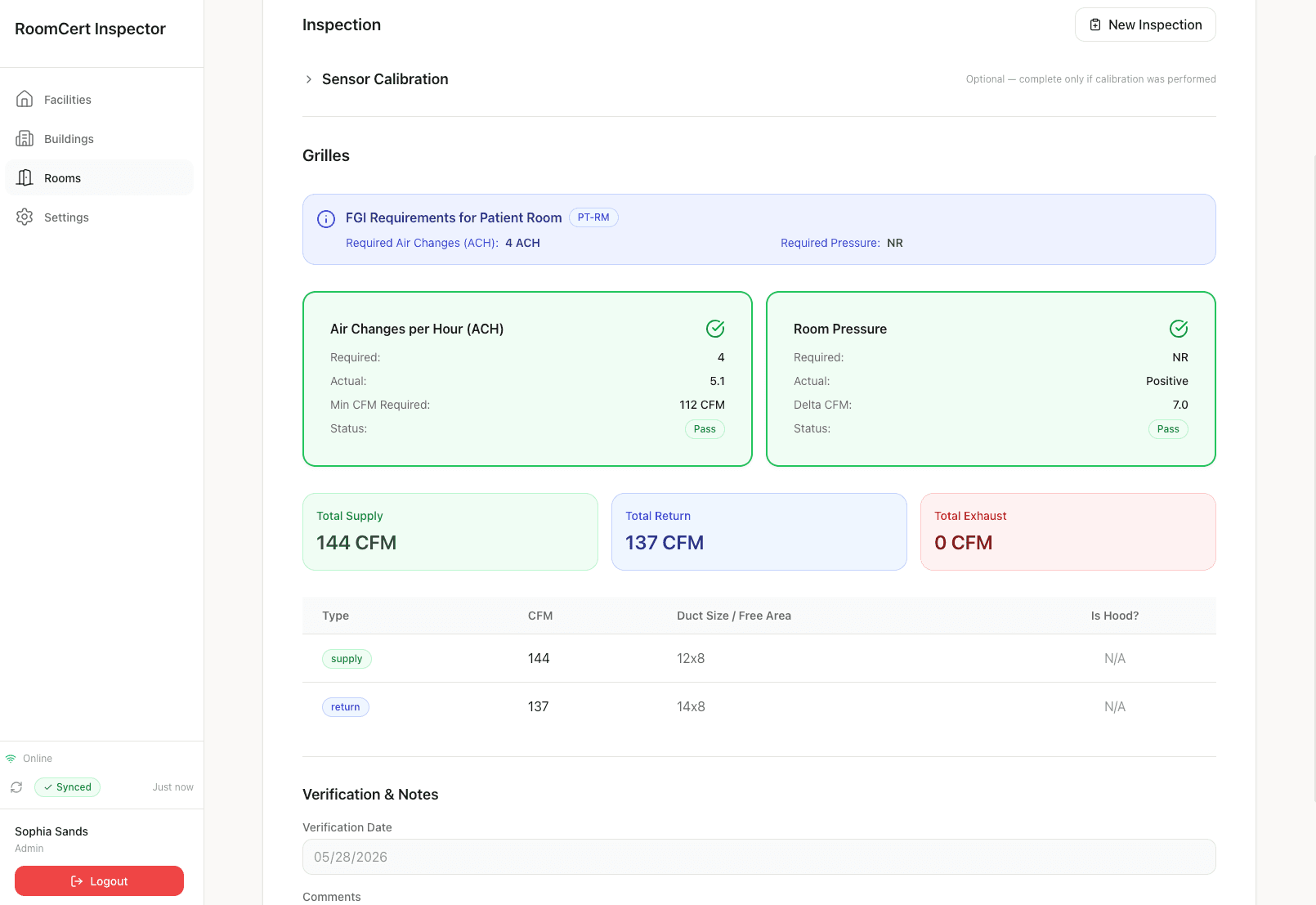
Task: Select the Rooms door icon
Action: 25,177
